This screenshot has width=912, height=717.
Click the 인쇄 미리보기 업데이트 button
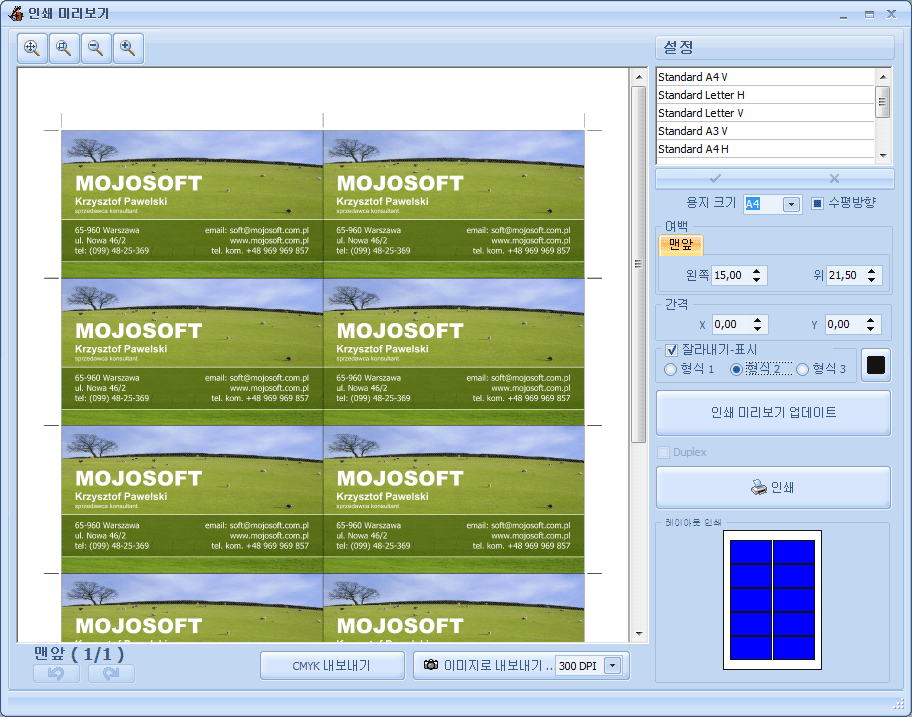[x=774, y=412]
